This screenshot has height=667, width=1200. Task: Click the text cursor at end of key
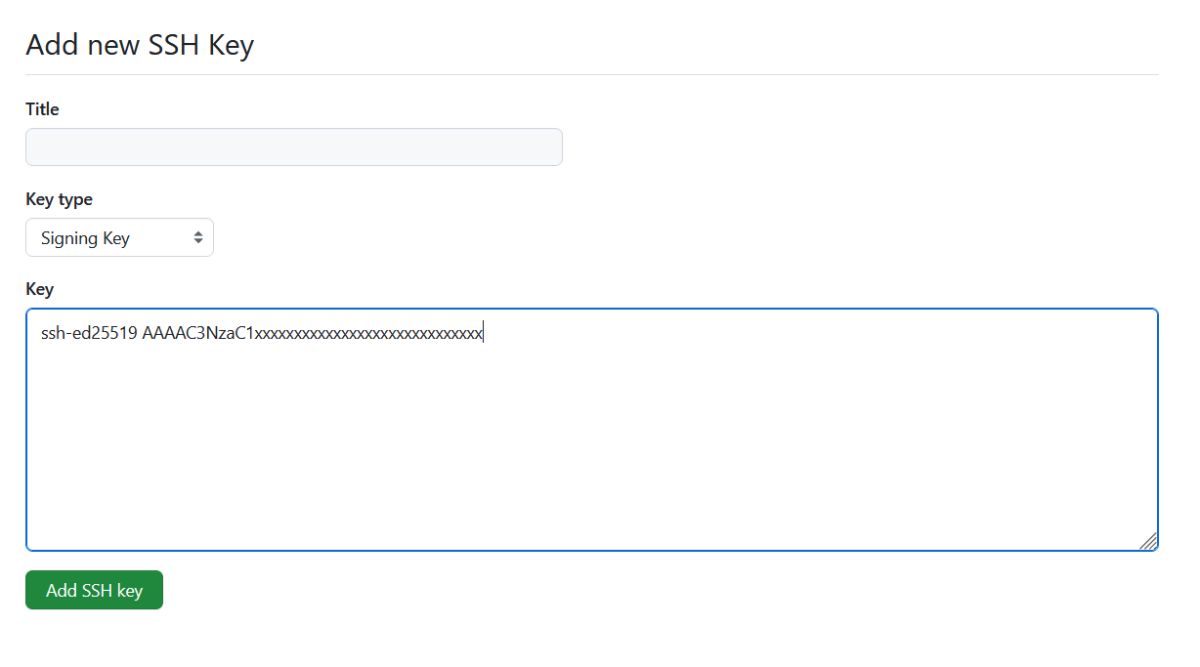click(484, 333)
